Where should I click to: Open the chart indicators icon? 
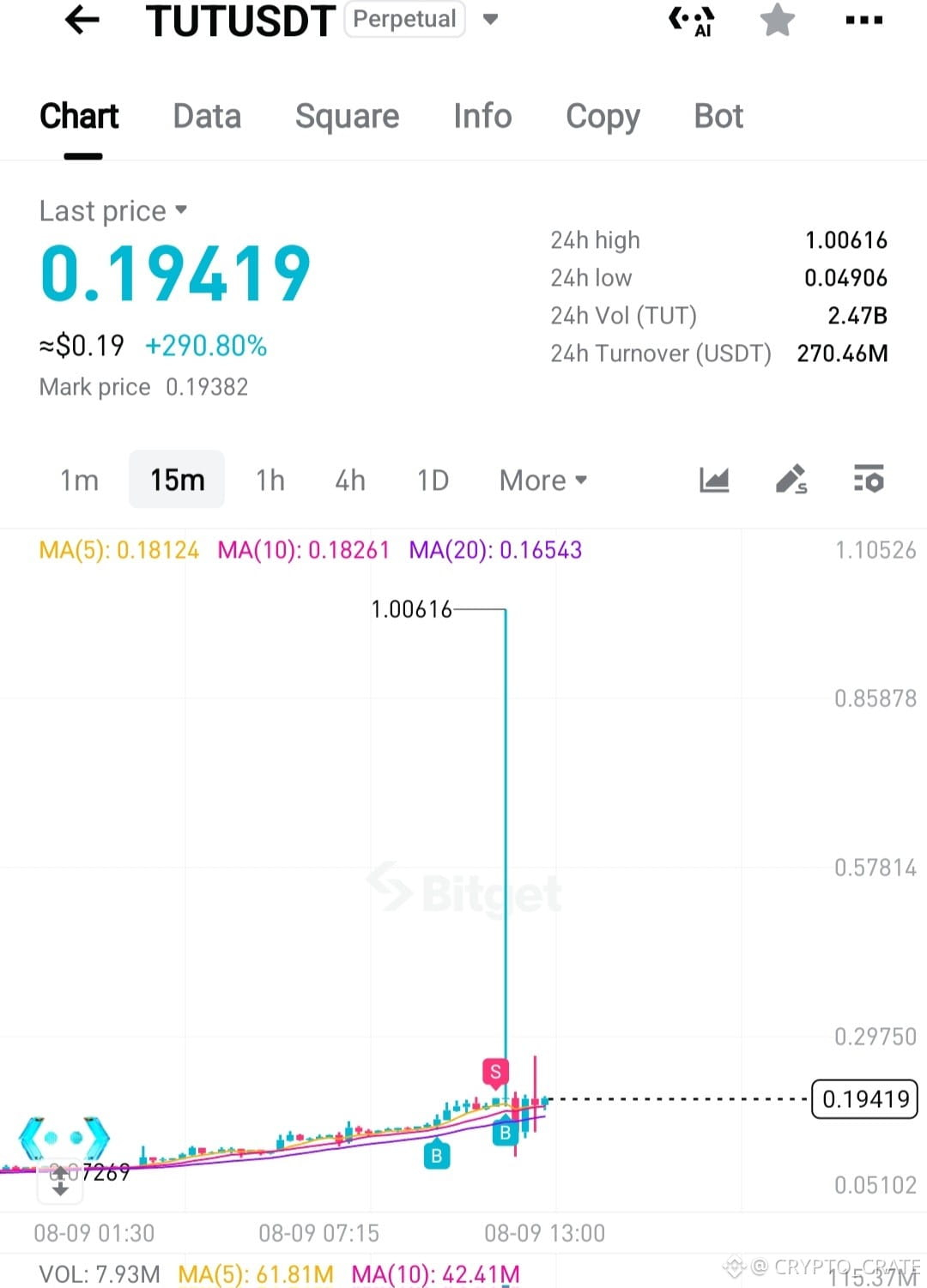714,479
